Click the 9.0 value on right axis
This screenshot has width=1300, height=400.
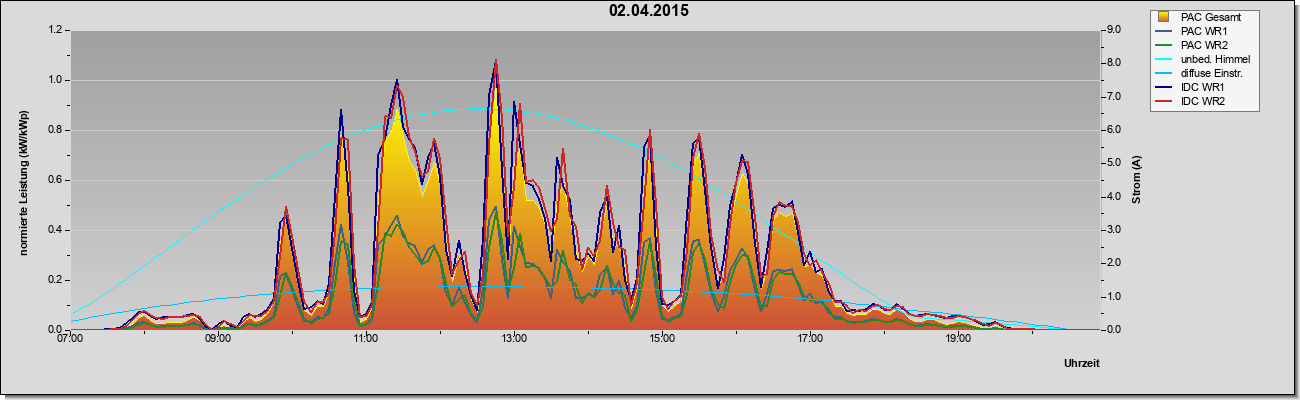point(1115,30)
